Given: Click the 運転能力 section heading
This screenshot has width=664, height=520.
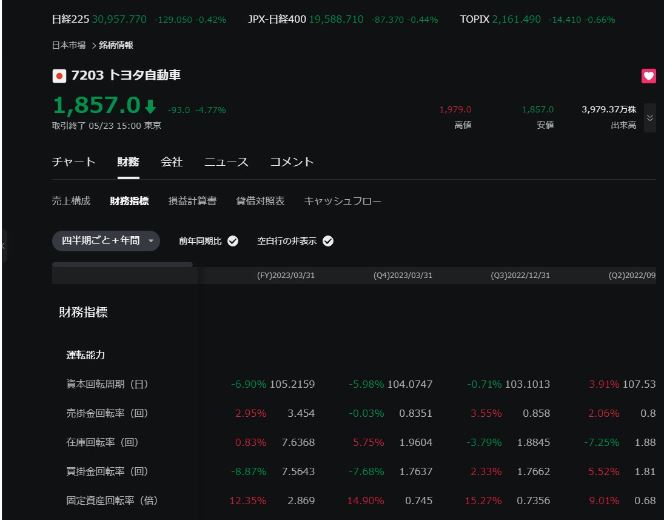Looking at the screenshot, I should coord(86,355).
